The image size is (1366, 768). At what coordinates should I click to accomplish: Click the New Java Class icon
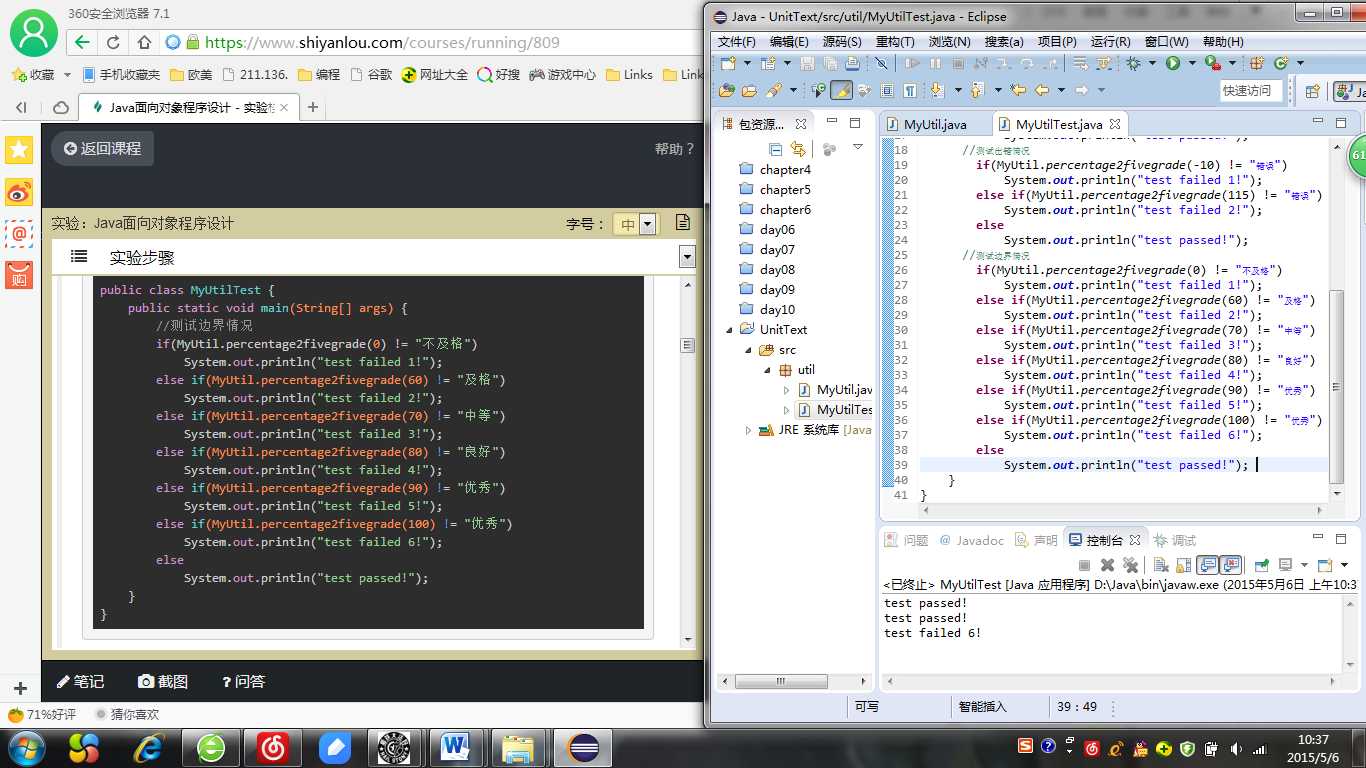coord(1280,63)
